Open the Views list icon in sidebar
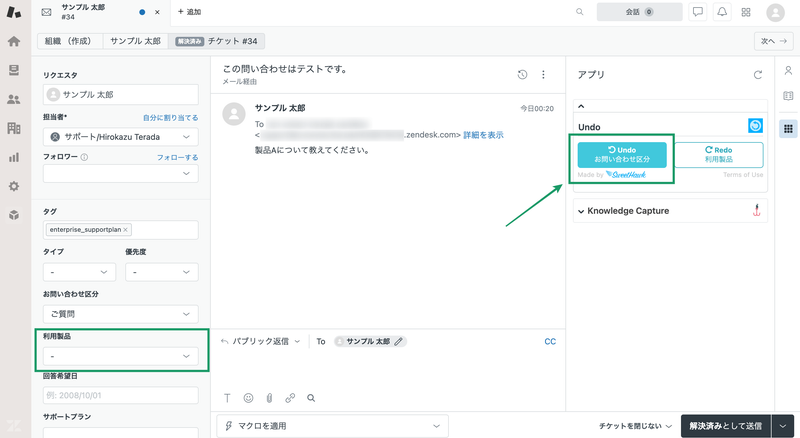Image resolution: width=800 pixels, height=438 pixels. click(x=14, y=70)
